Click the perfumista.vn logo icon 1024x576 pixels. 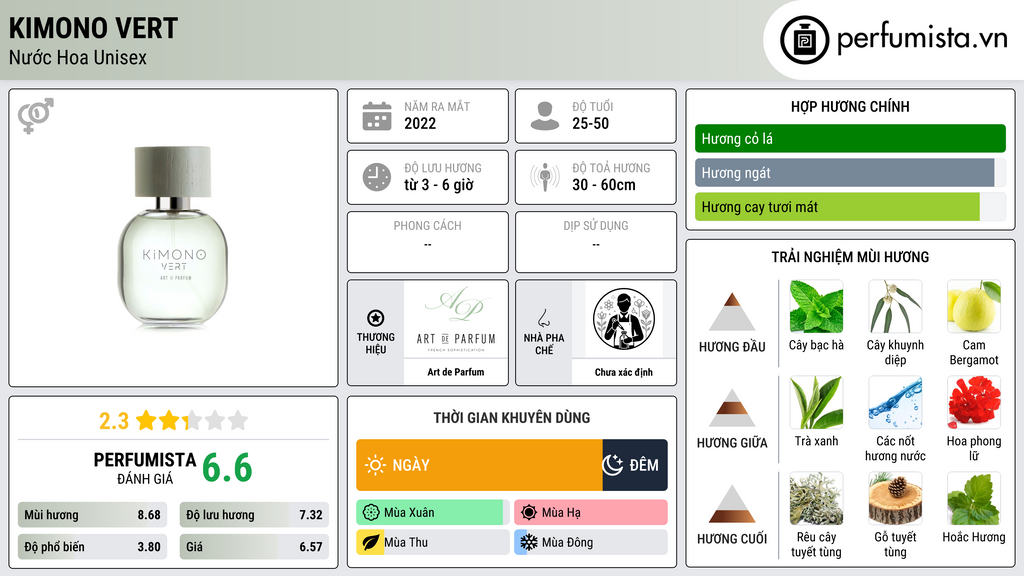tap(804, 40)
